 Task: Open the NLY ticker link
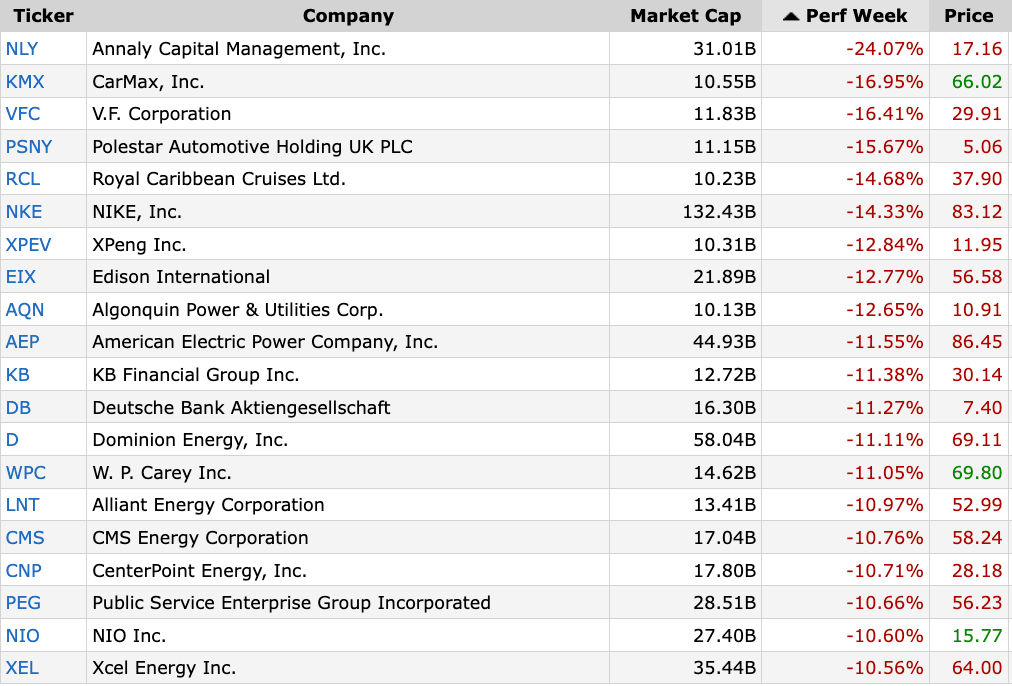pos(22,49)
